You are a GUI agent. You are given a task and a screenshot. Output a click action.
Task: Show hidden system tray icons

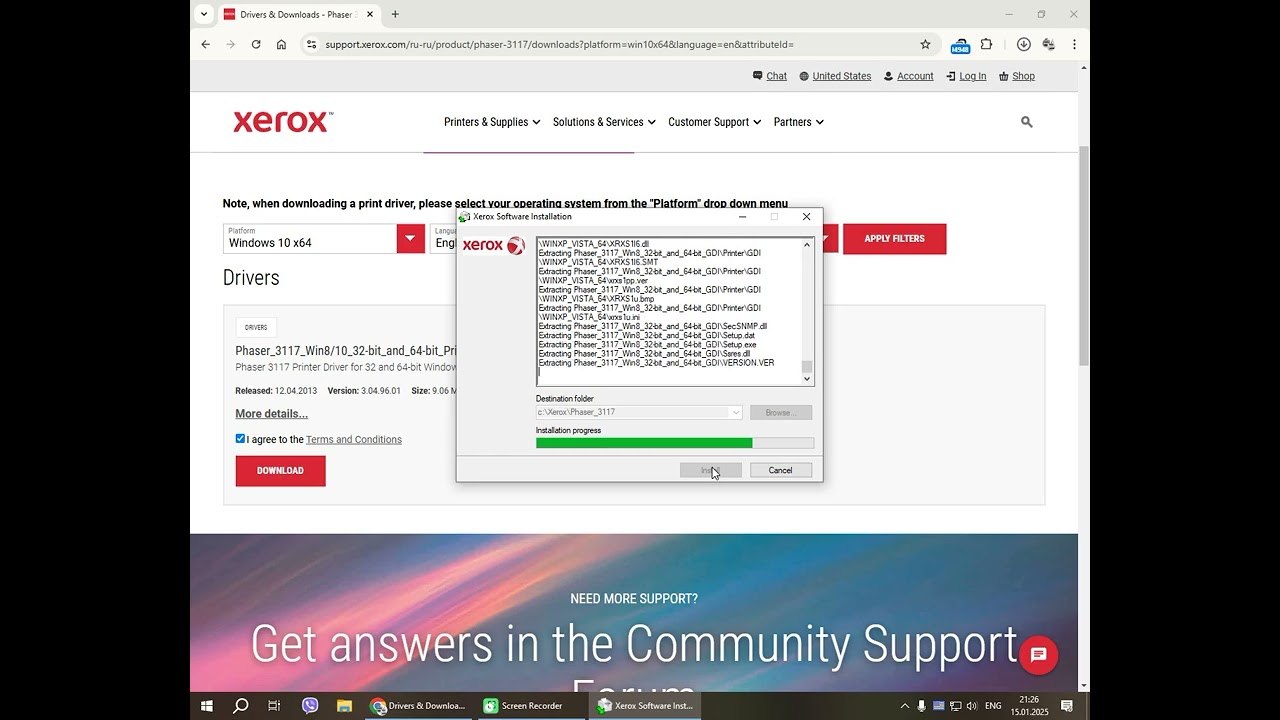[905, 706]
